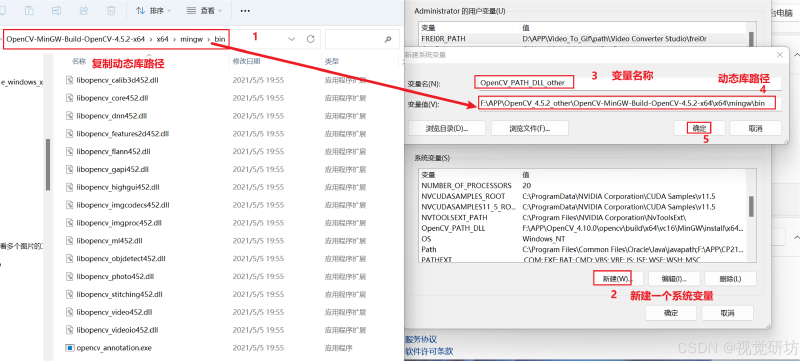Sort files by 类型 column header
Screen dimensions: 800x361
point(332,61)
